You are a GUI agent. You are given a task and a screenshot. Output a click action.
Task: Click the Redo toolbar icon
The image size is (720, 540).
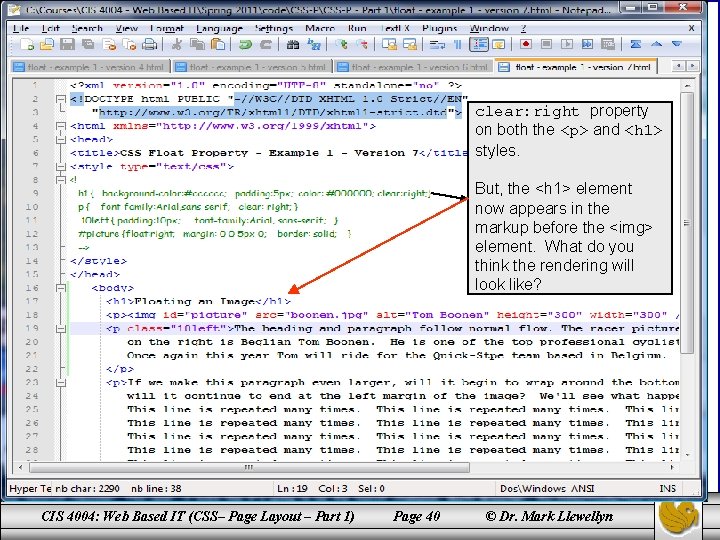(266, 44)
